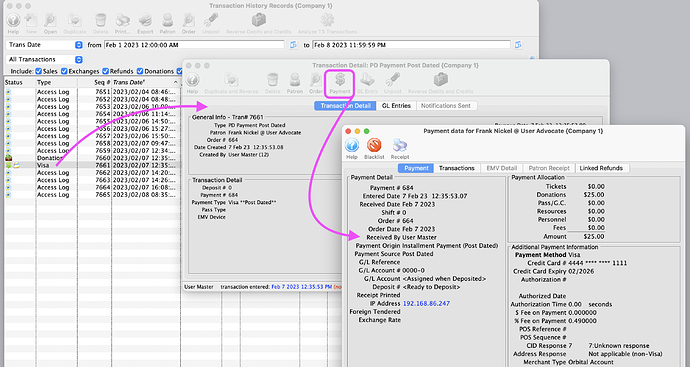Click Help icon in Transaction Detail window

click(x=192, y=80)
